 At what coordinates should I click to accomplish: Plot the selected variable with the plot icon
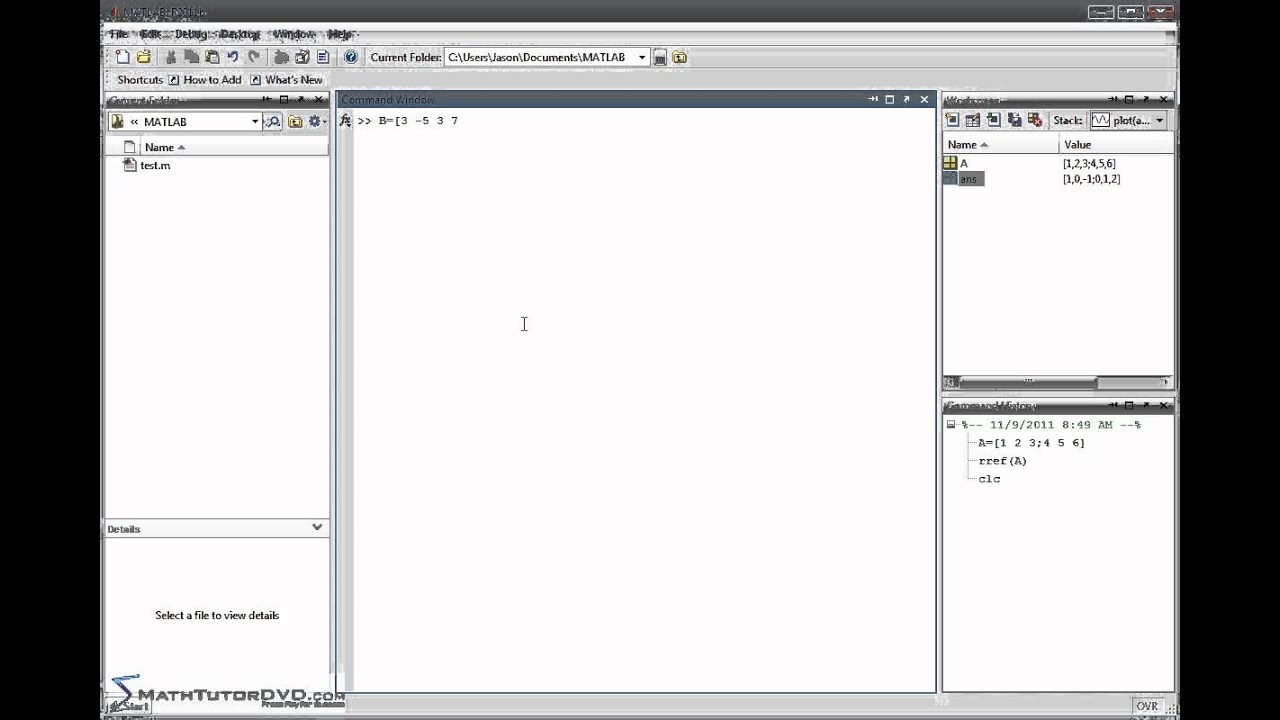tap(1101, 120)
